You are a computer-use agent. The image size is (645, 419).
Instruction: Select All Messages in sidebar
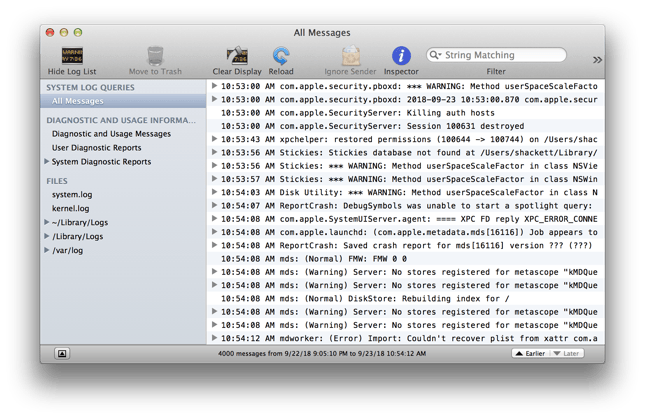pos(123,101)
